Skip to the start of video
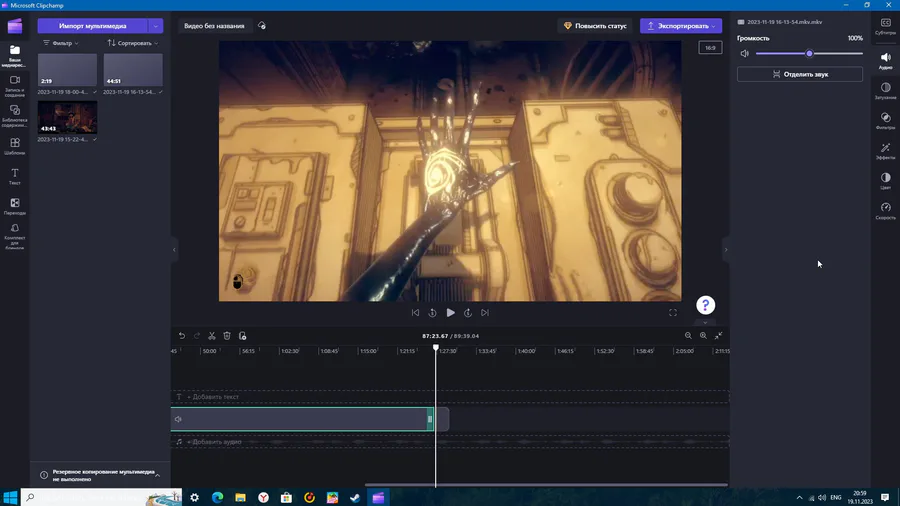This screenshot has width=900, height=506. (x=415, y=313)
